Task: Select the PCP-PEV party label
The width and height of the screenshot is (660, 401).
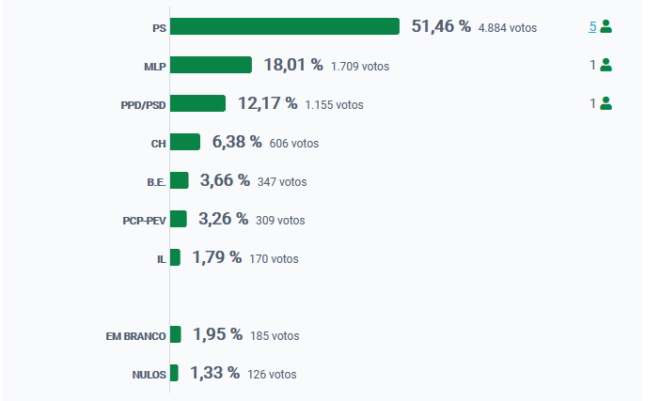Action: pos(144,221)
